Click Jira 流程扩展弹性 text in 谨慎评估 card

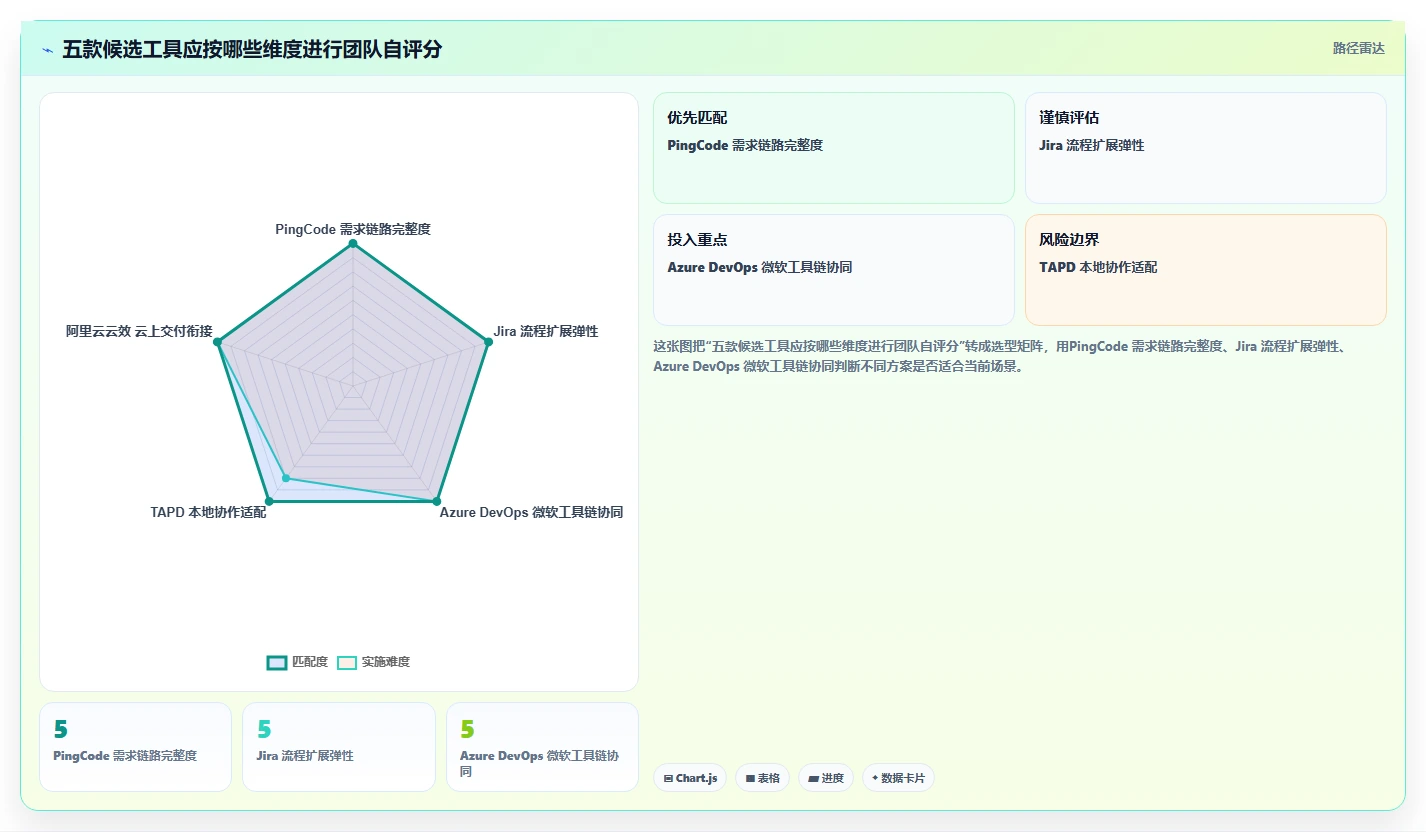coord(1092,145)
